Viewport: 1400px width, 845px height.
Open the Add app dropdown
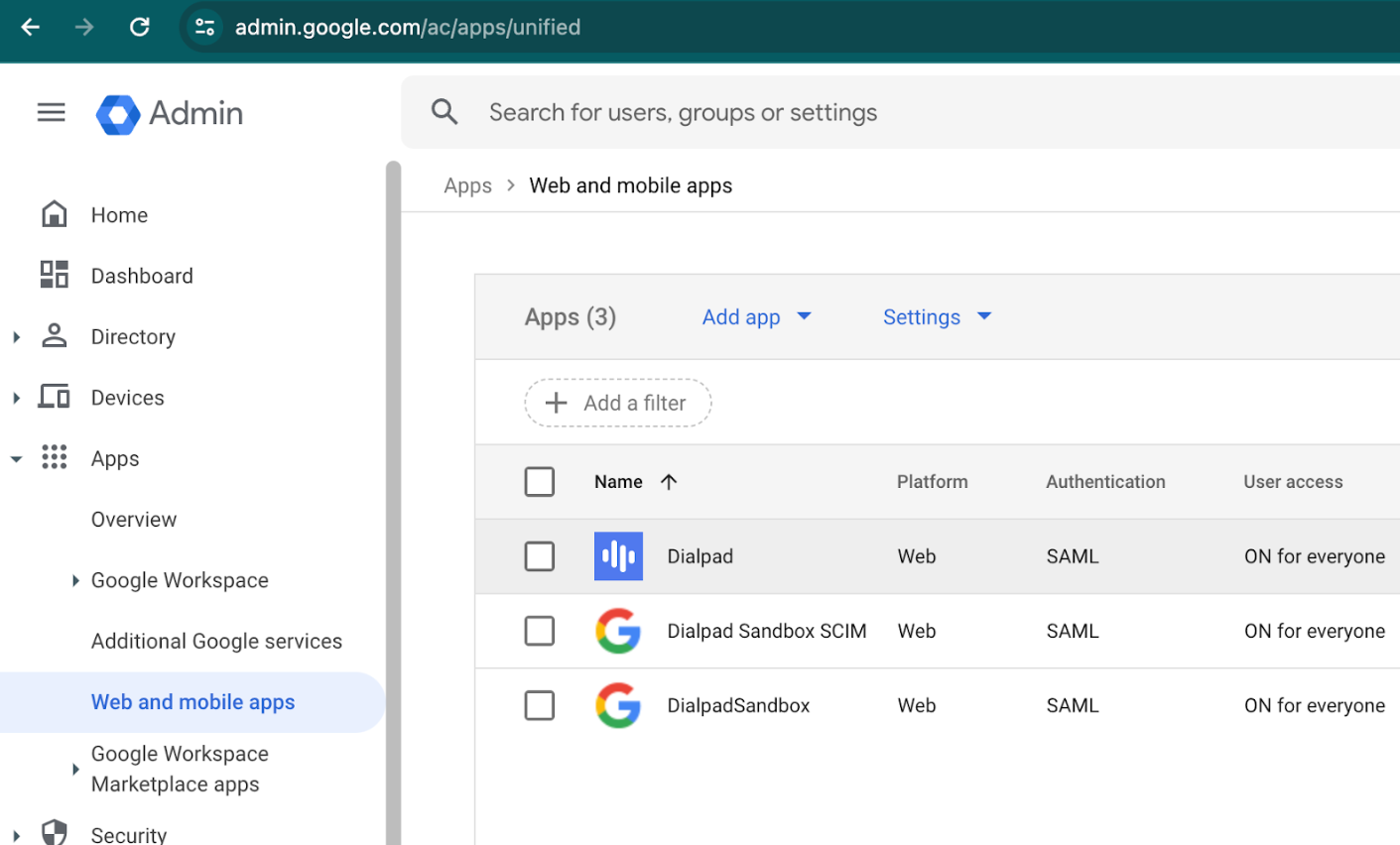(x=757, y=317)
